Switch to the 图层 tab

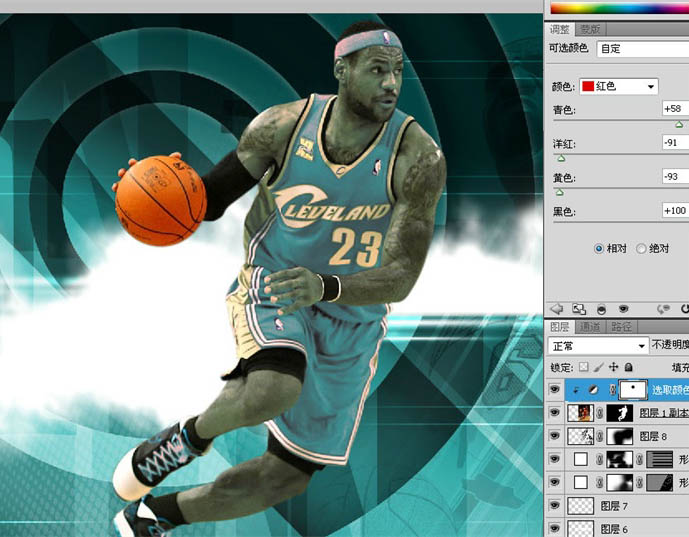559,327
